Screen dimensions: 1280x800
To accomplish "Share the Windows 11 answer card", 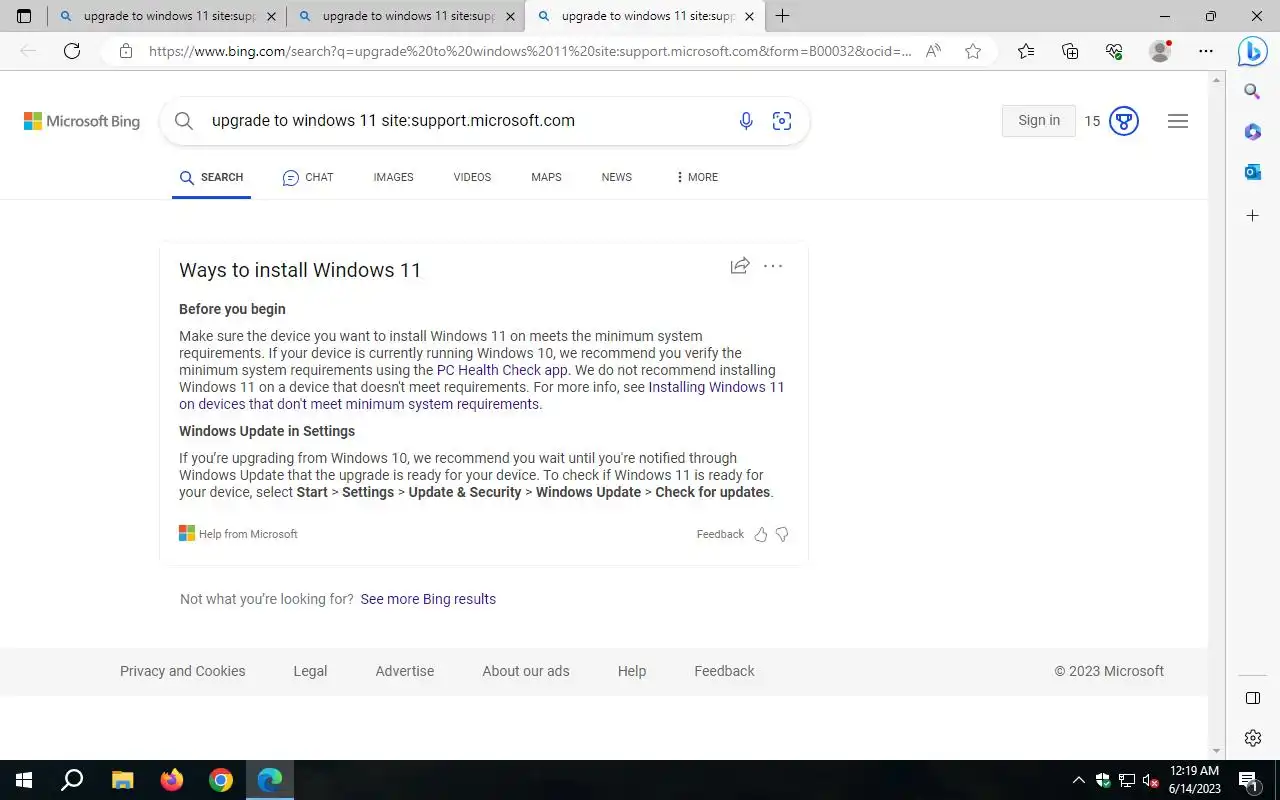I will pos(740,266).
